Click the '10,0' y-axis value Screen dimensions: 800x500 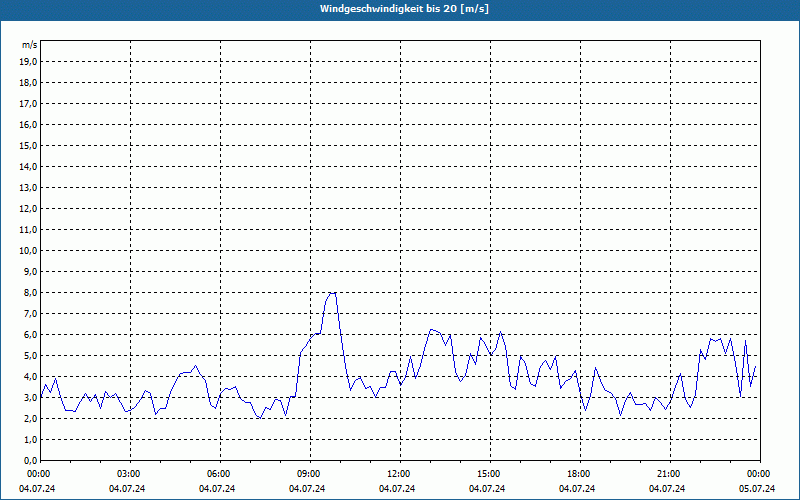29,251
